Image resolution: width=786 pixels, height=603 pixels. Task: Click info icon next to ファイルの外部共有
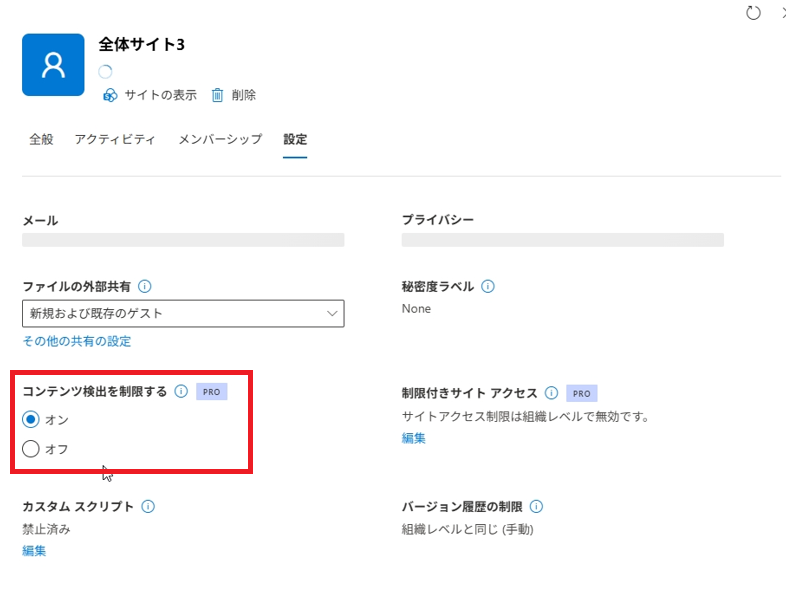tap(144, 286)
